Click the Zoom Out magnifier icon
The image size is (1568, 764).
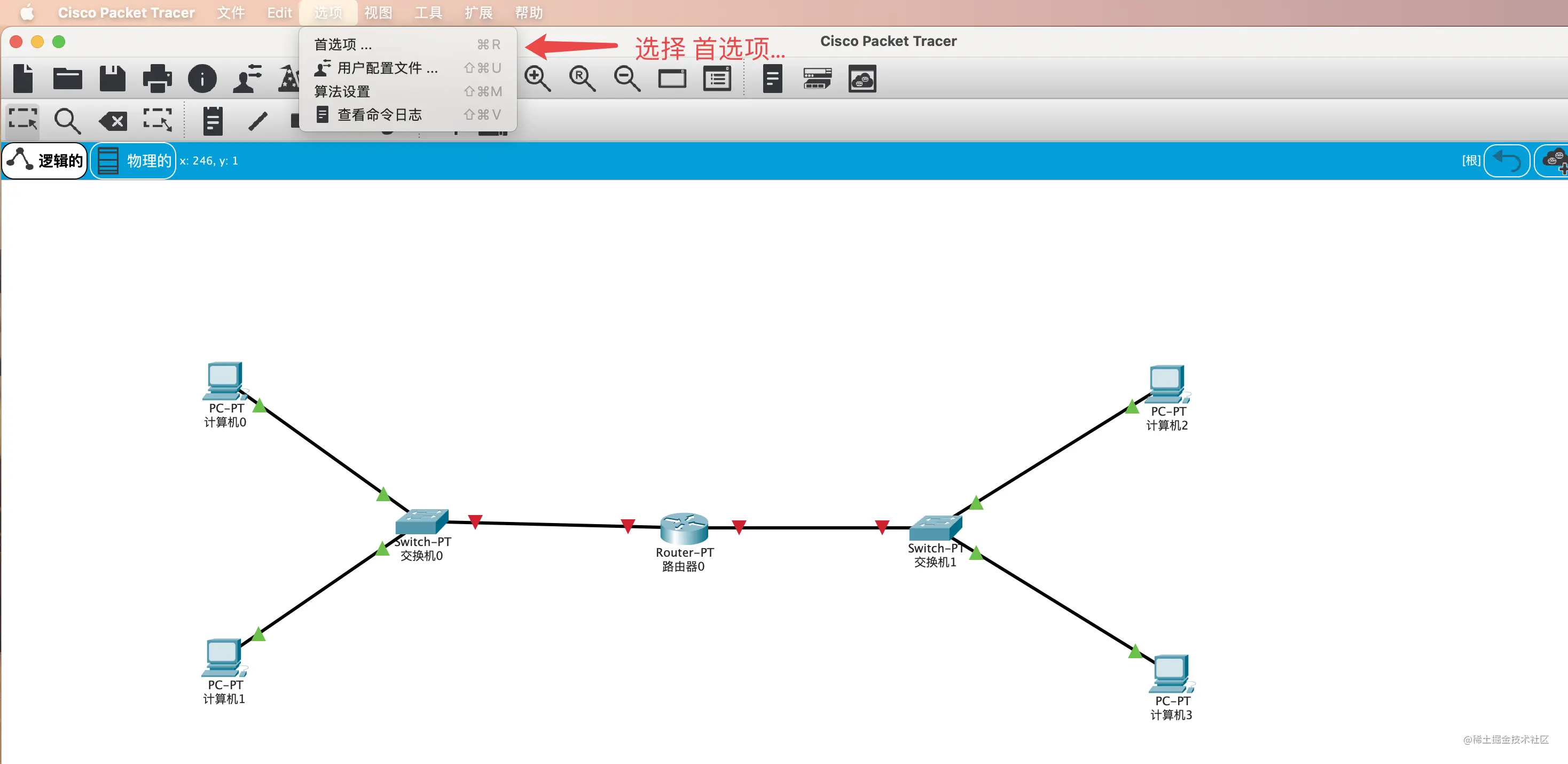[x=627, y=79]
